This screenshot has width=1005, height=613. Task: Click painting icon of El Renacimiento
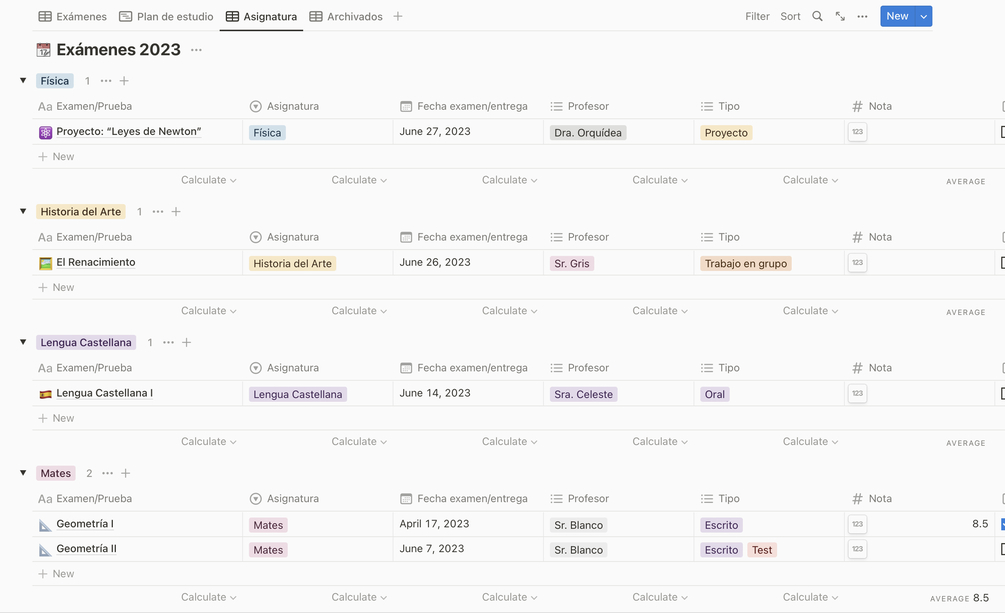coord(46,264)
